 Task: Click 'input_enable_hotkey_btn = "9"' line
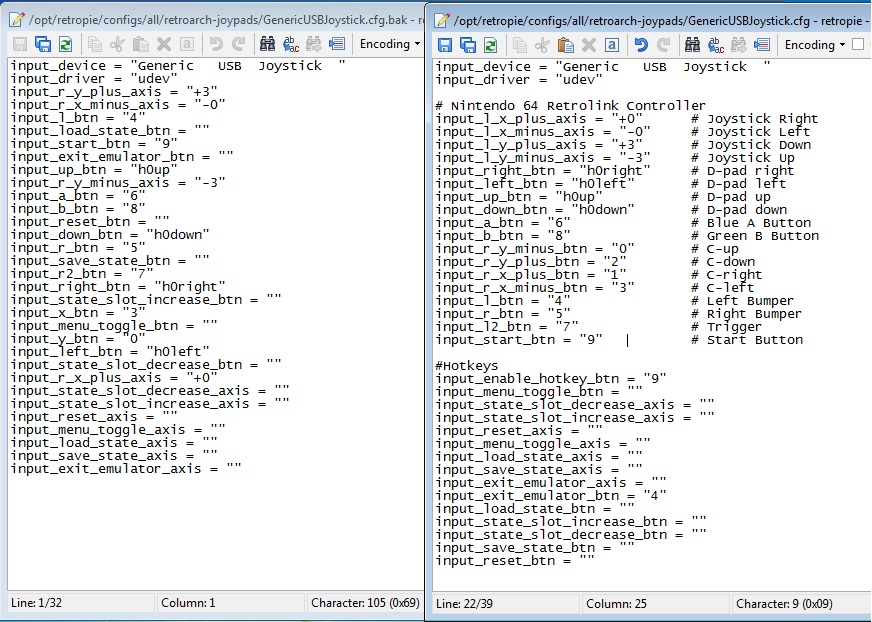coord(551,378)
